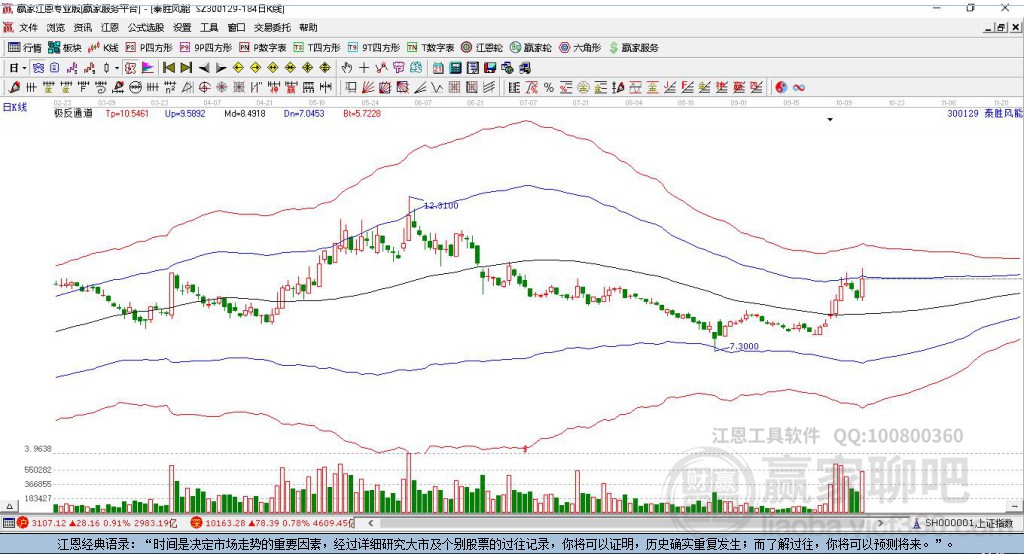Click horizontal scrollbar left arrow
The height and width of the screenshot is (554, 1024).
(370, 523)
